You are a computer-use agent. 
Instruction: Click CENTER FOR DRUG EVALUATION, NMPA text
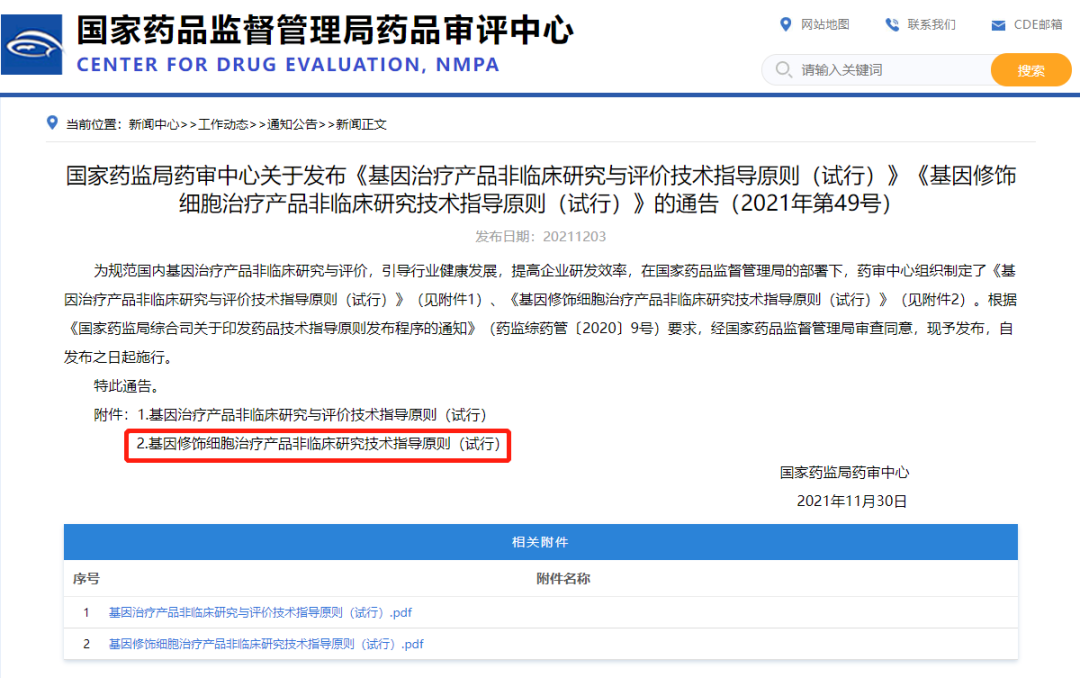(288, 65)
